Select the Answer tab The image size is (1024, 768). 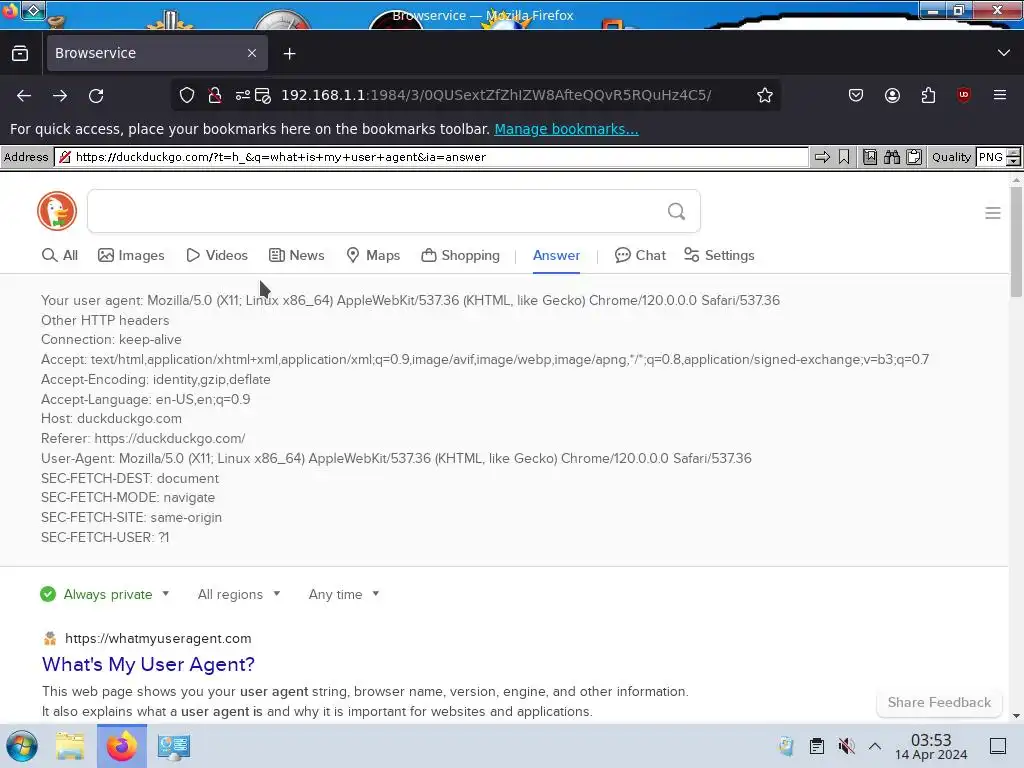(x=556, y=255)
